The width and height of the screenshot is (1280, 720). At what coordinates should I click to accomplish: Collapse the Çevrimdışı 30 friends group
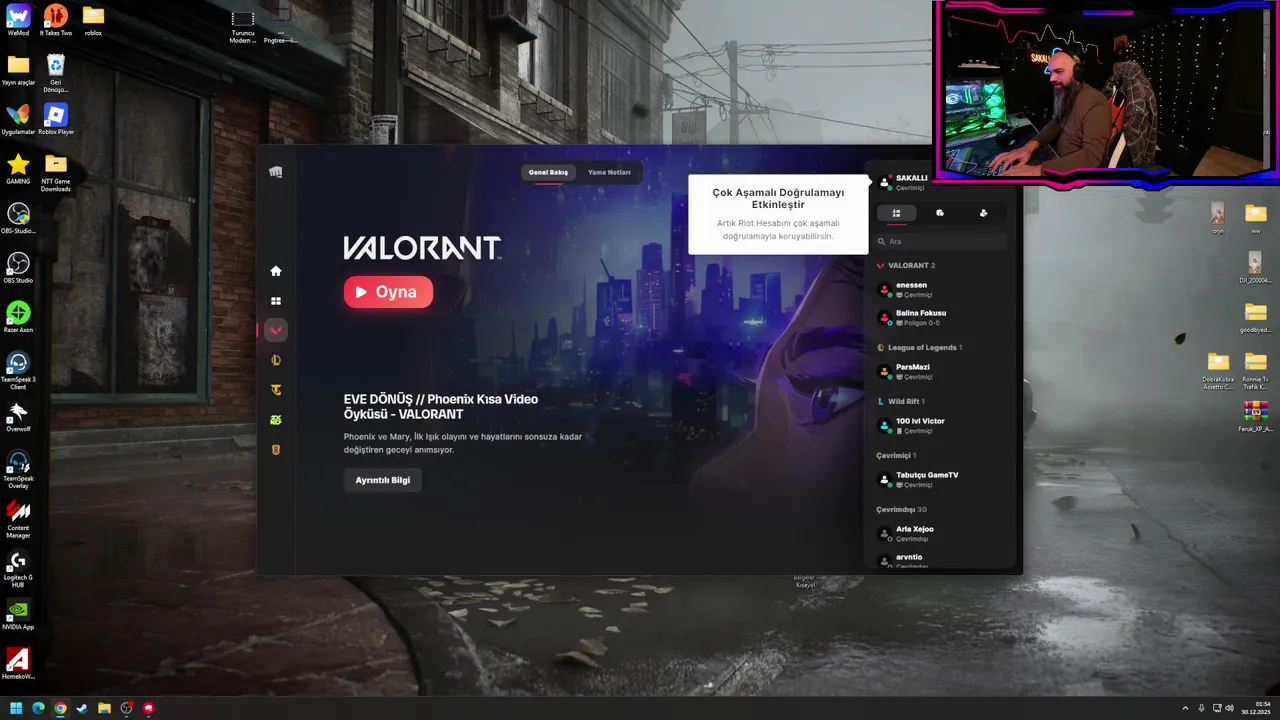coord(901,509)
